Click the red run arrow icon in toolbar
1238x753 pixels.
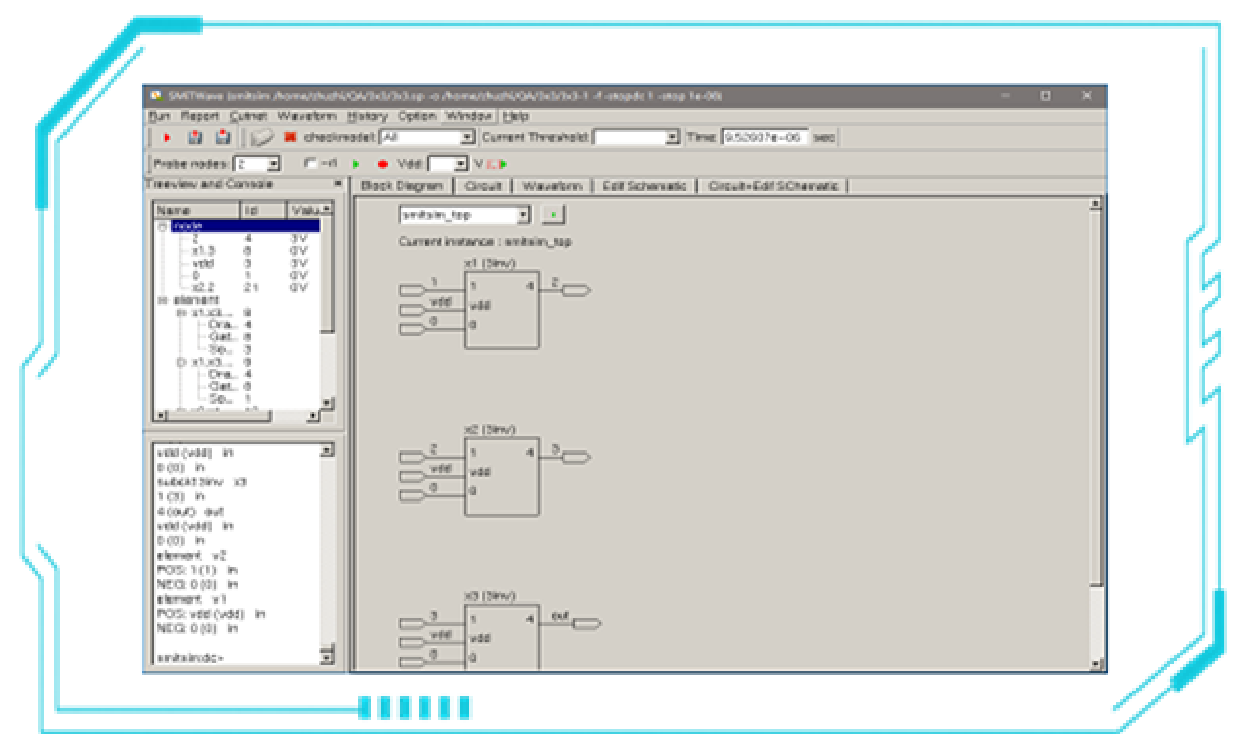167,137
